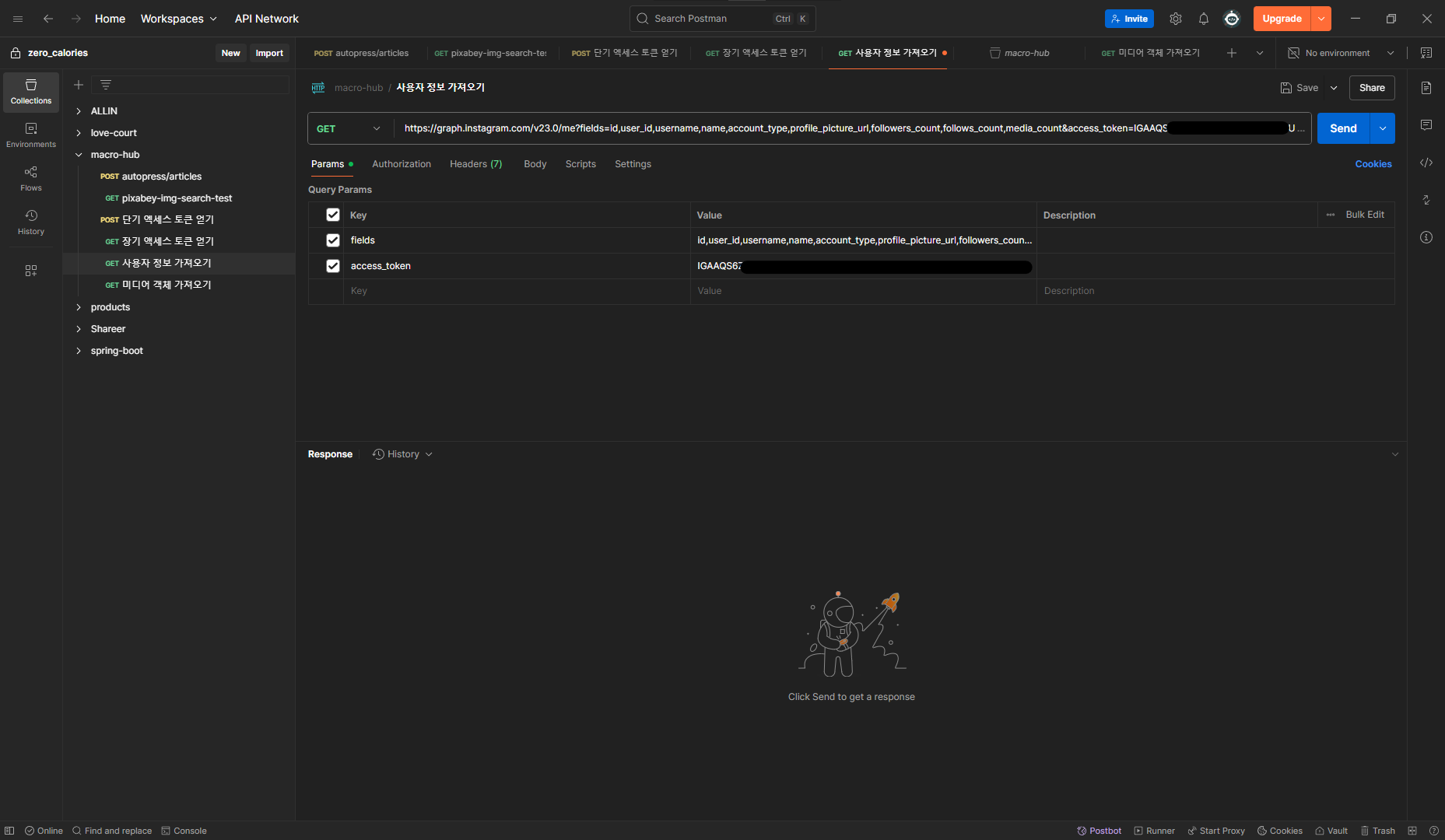Open Runner in the status bar
The image size is (1445, 840).
pyautogui.click(x=1154, y=831)
